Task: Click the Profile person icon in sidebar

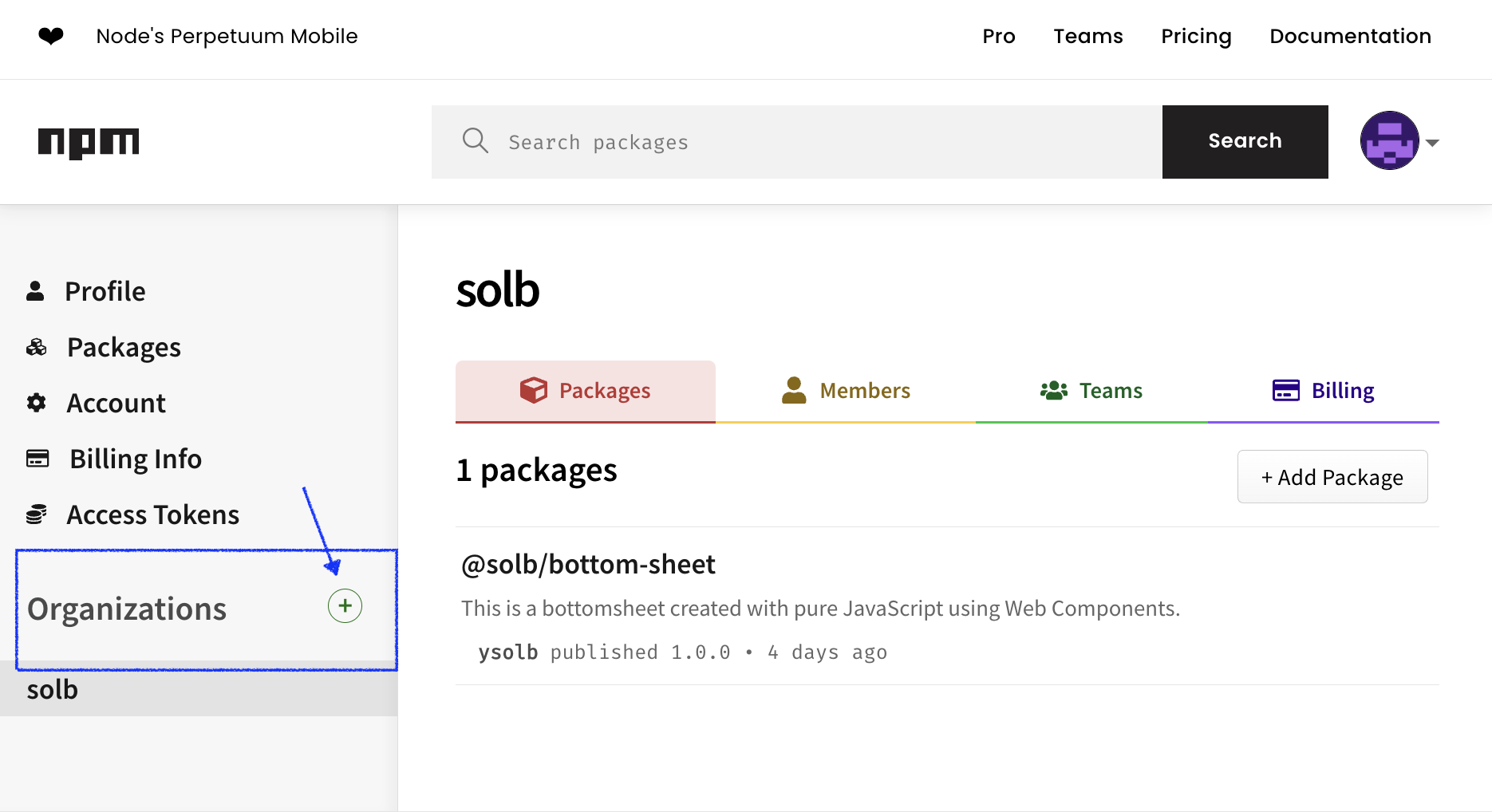Action: [35, 291]
